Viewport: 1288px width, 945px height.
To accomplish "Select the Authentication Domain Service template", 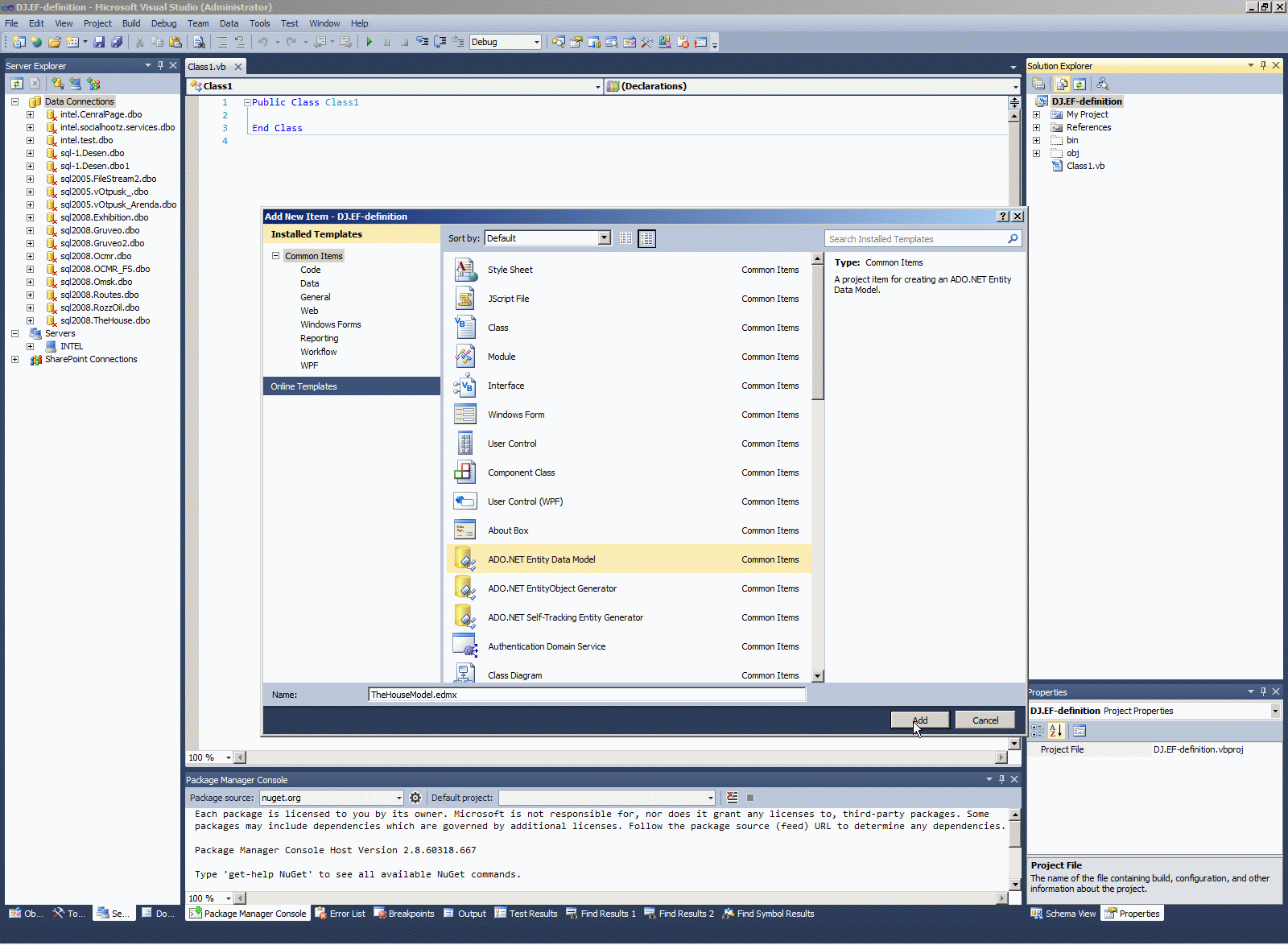I will 629,646.
